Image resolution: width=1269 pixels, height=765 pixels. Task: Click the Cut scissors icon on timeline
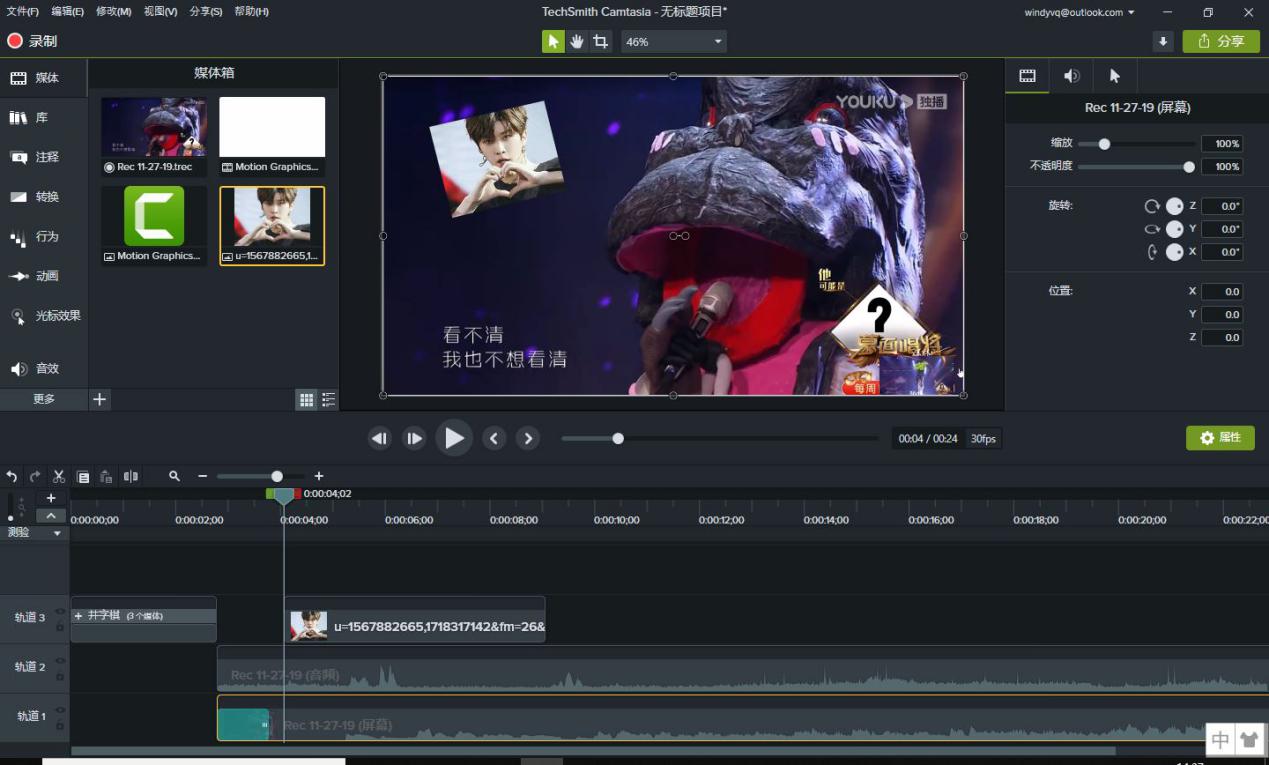coord(59,477)
